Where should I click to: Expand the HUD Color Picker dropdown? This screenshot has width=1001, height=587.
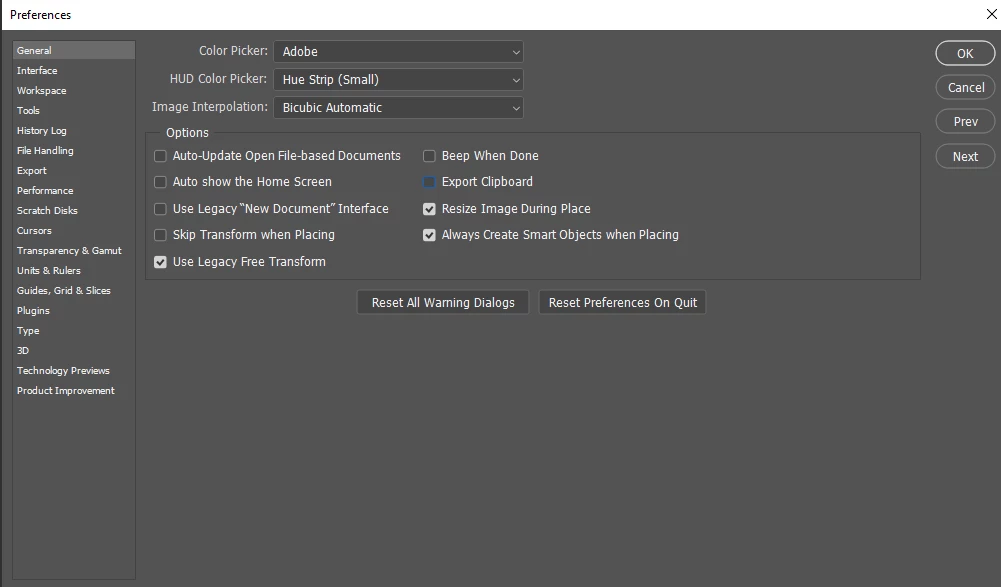point(398,80)
